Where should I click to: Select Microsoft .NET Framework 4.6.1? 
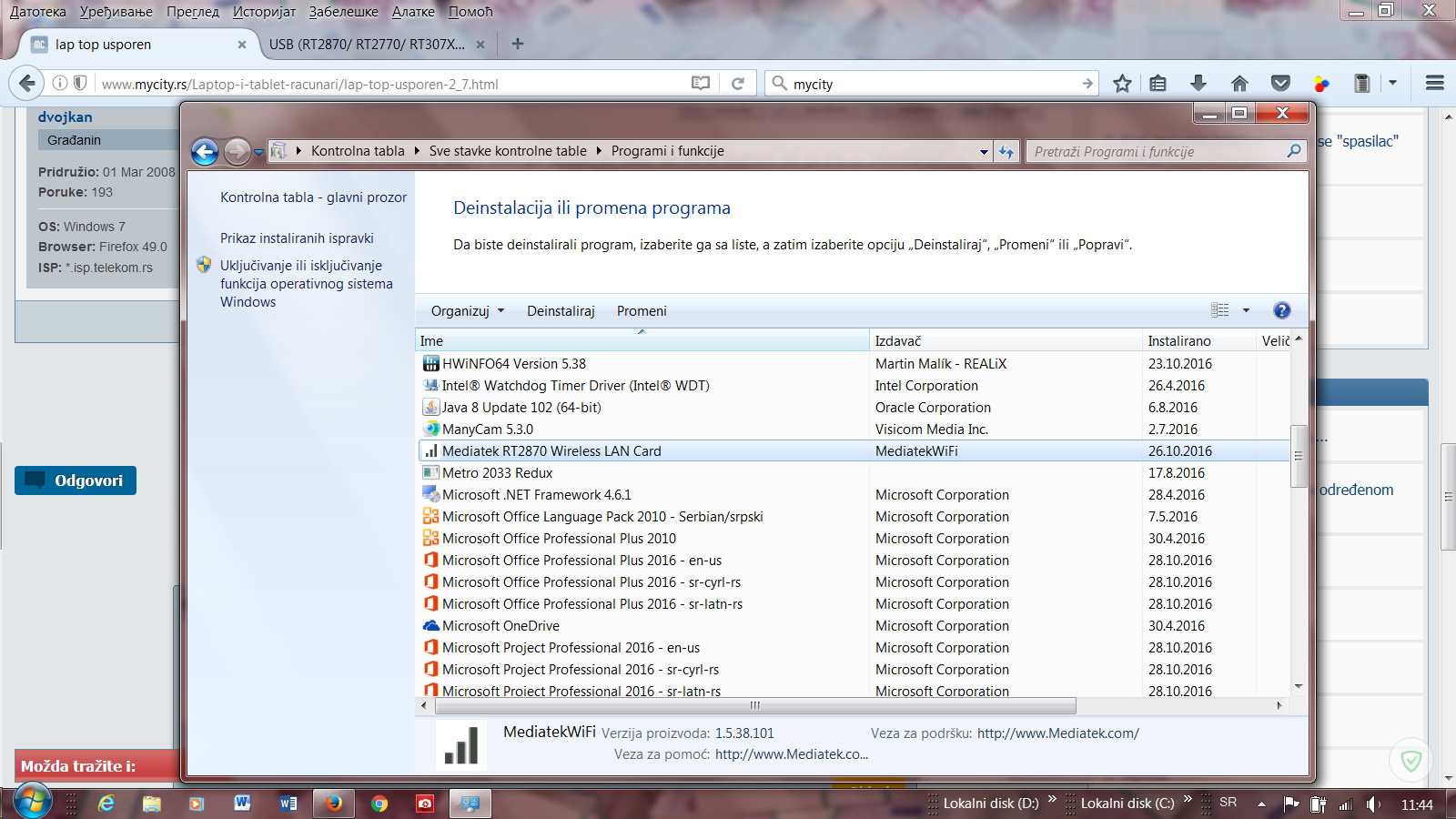click(853, 495)
